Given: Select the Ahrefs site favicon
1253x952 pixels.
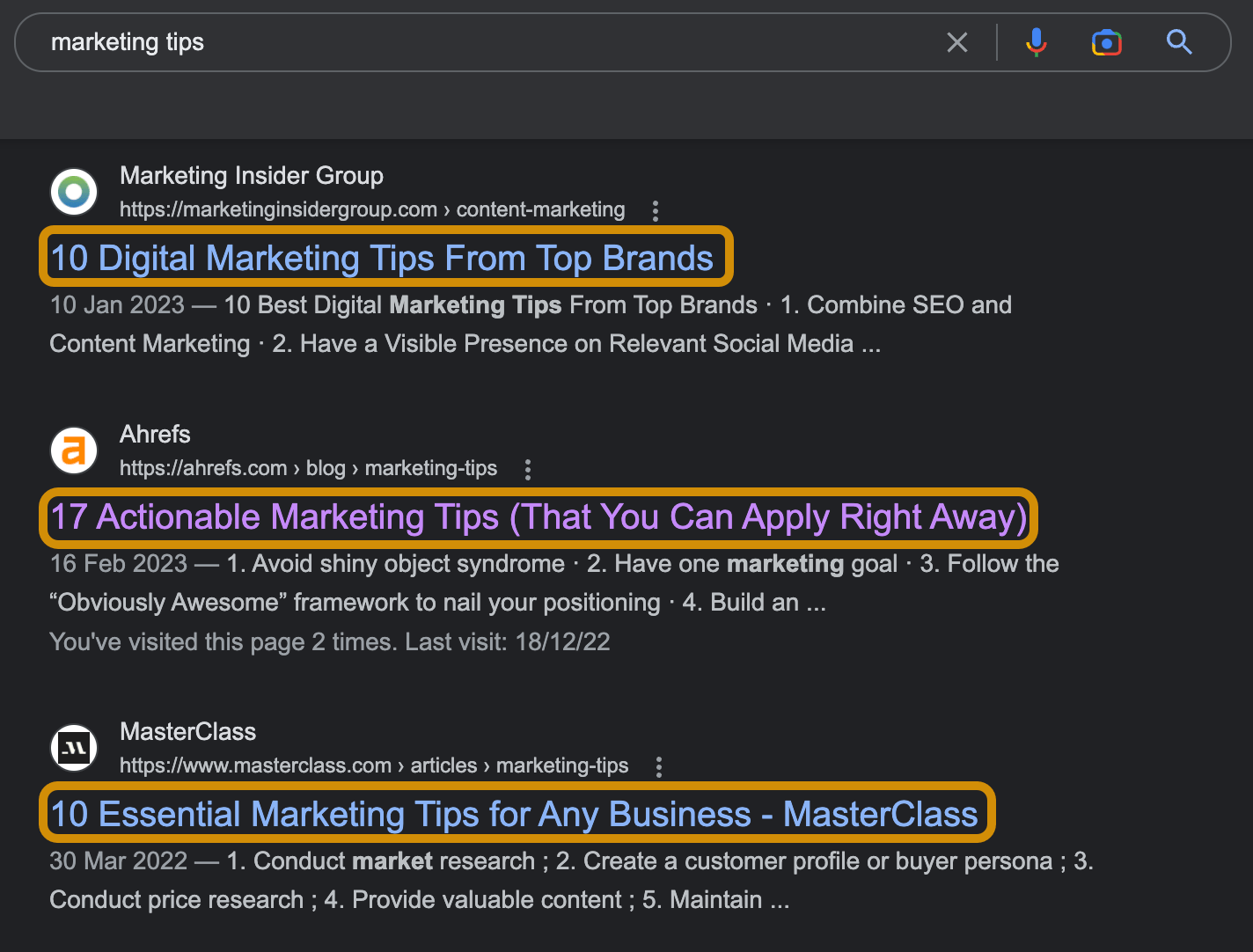Looking at the screenshot, I should point(73,450).
